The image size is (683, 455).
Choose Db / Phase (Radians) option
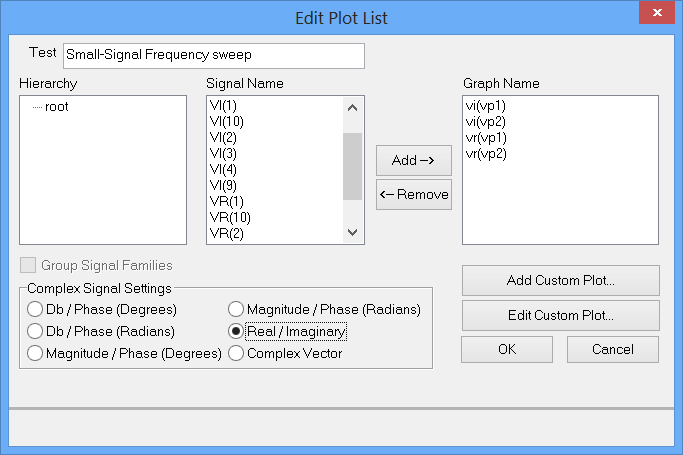tap(35, 331)
